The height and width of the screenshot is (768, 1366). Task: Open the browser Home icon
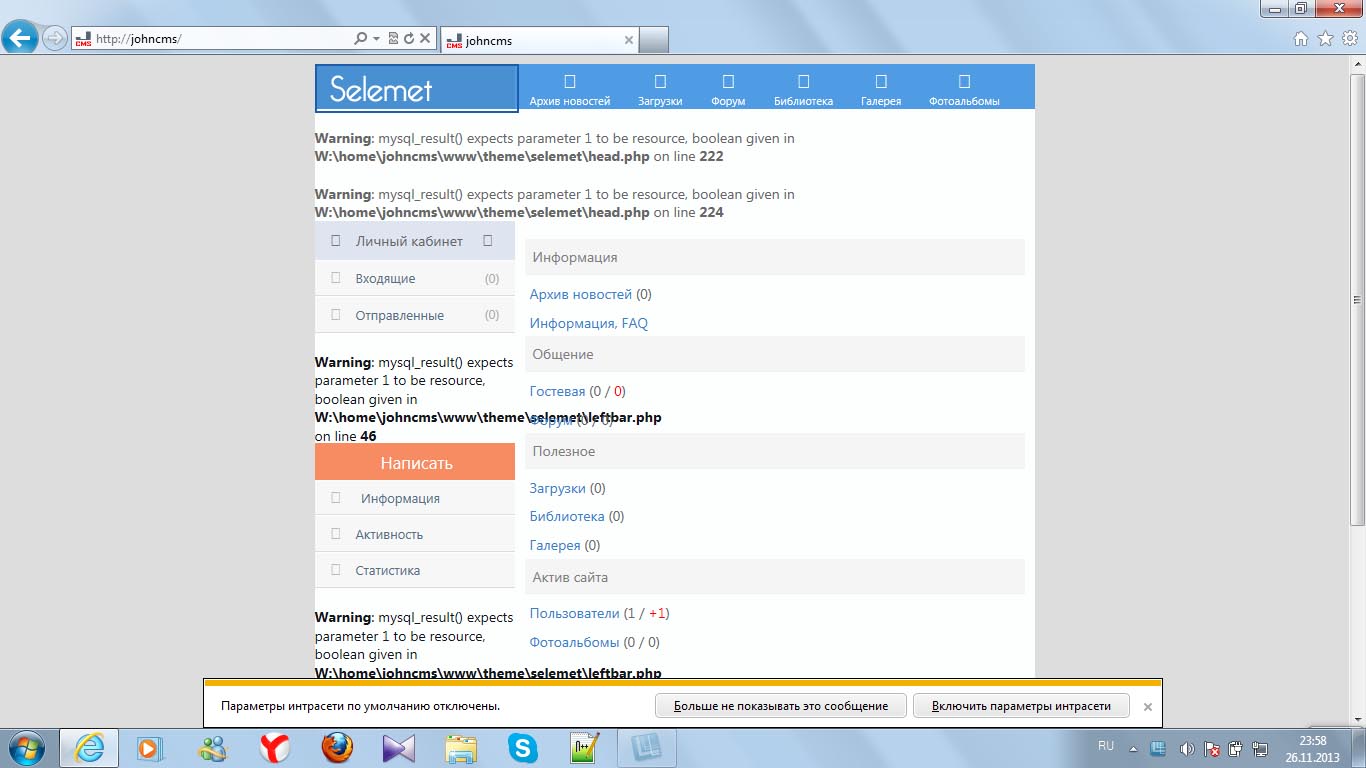click(x=1301, y=39)
